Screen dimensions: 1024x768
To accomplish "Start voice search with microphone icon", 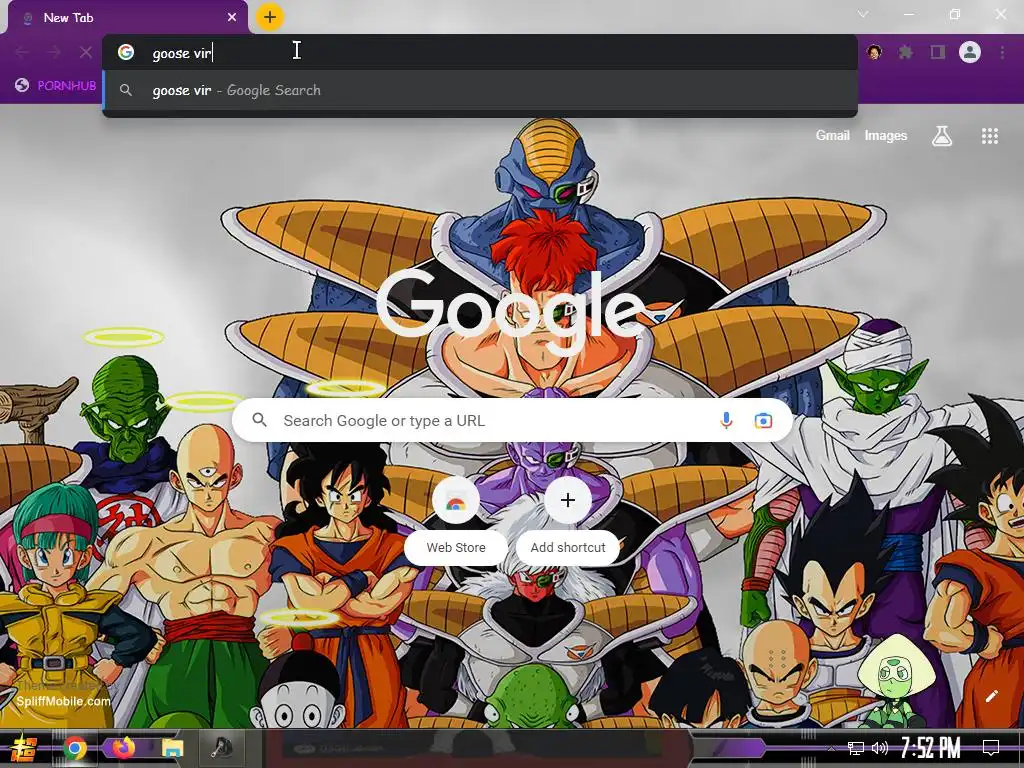I will pyautogui.click(x=726, y=421).
